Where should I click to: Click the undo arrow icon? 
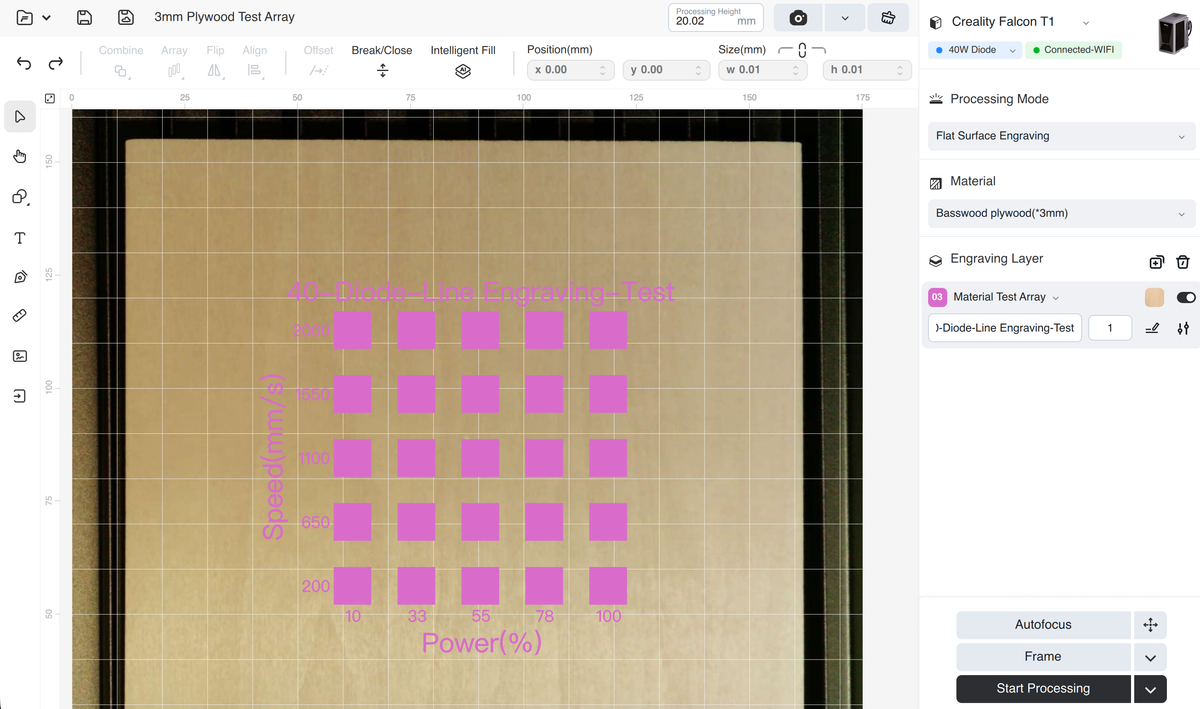25,63
